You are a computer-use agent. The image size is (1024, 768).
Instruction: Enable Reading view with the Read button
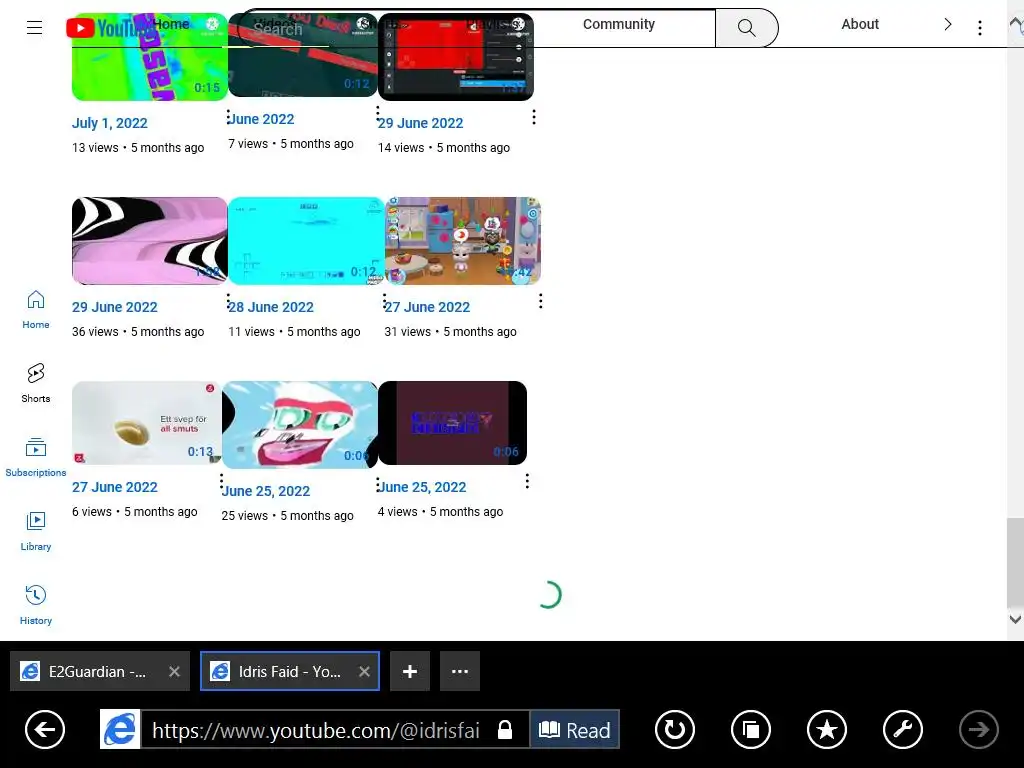(575, 729)
